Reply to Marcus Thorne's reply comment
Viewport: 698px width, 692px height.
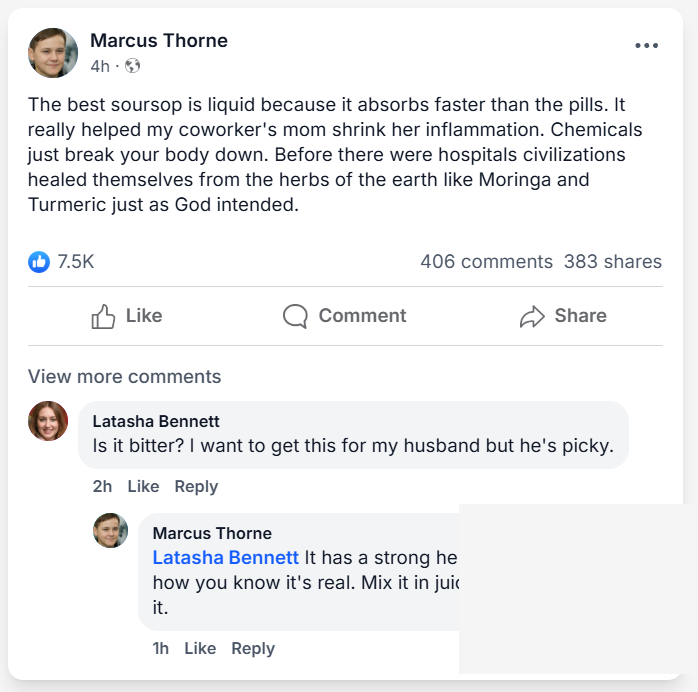(253, 648)
